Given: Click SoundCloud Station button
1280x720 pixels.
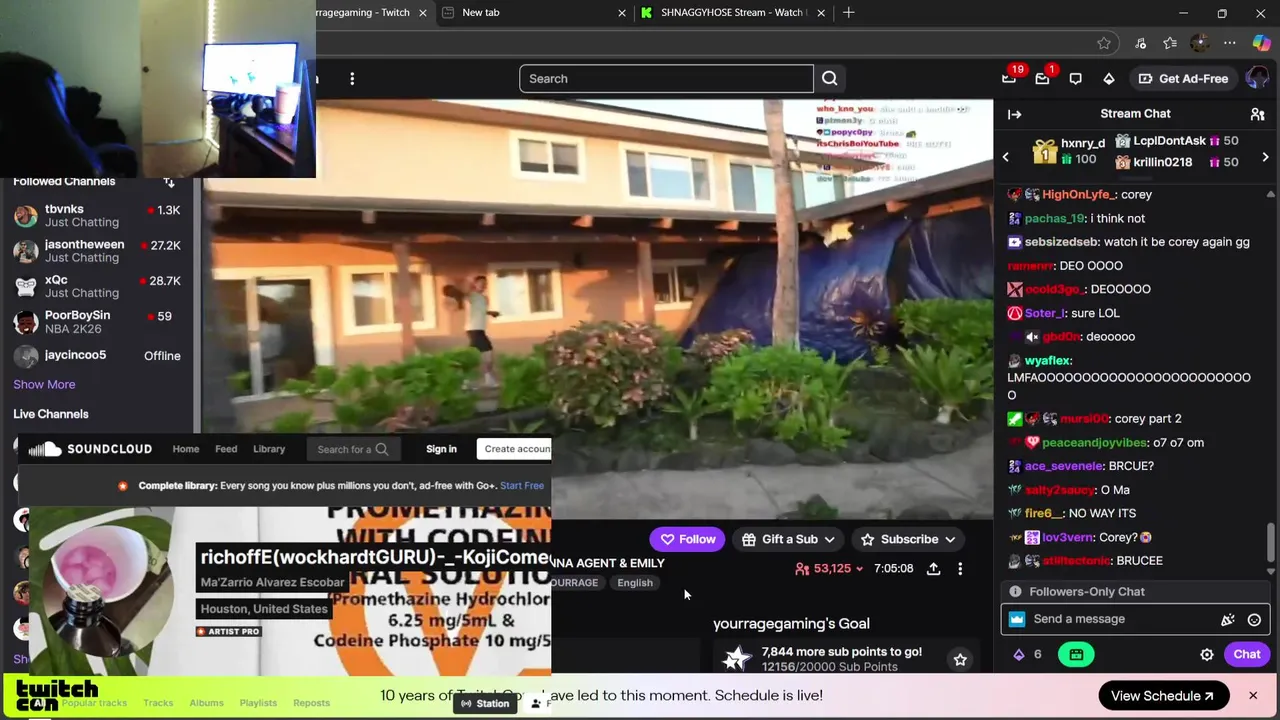Looking at the screenshot, I should click(484, 703).
